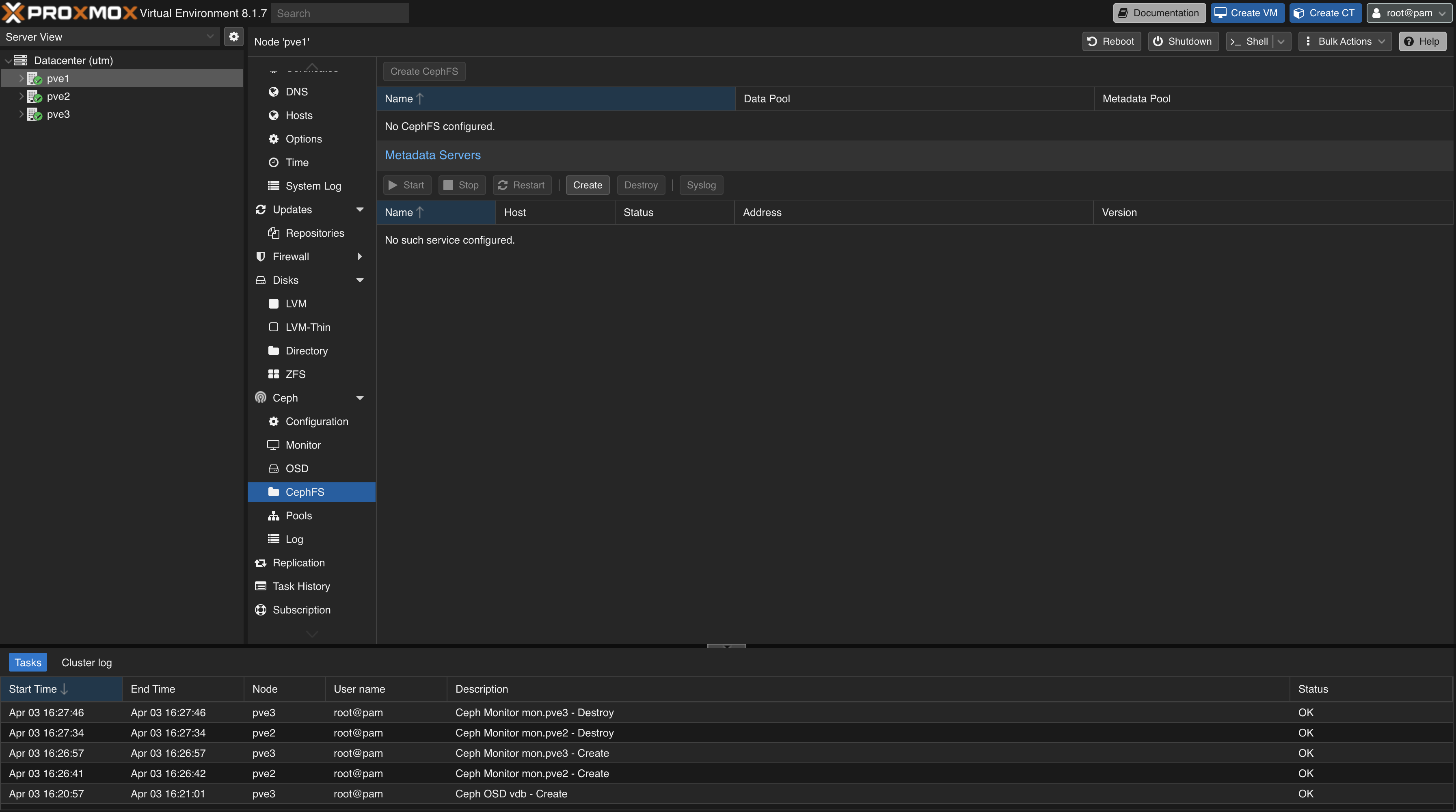Open the Ceph Monitor page
Image resolution: width=1456 pixels, height=812 pixels.
click(303, 445)
